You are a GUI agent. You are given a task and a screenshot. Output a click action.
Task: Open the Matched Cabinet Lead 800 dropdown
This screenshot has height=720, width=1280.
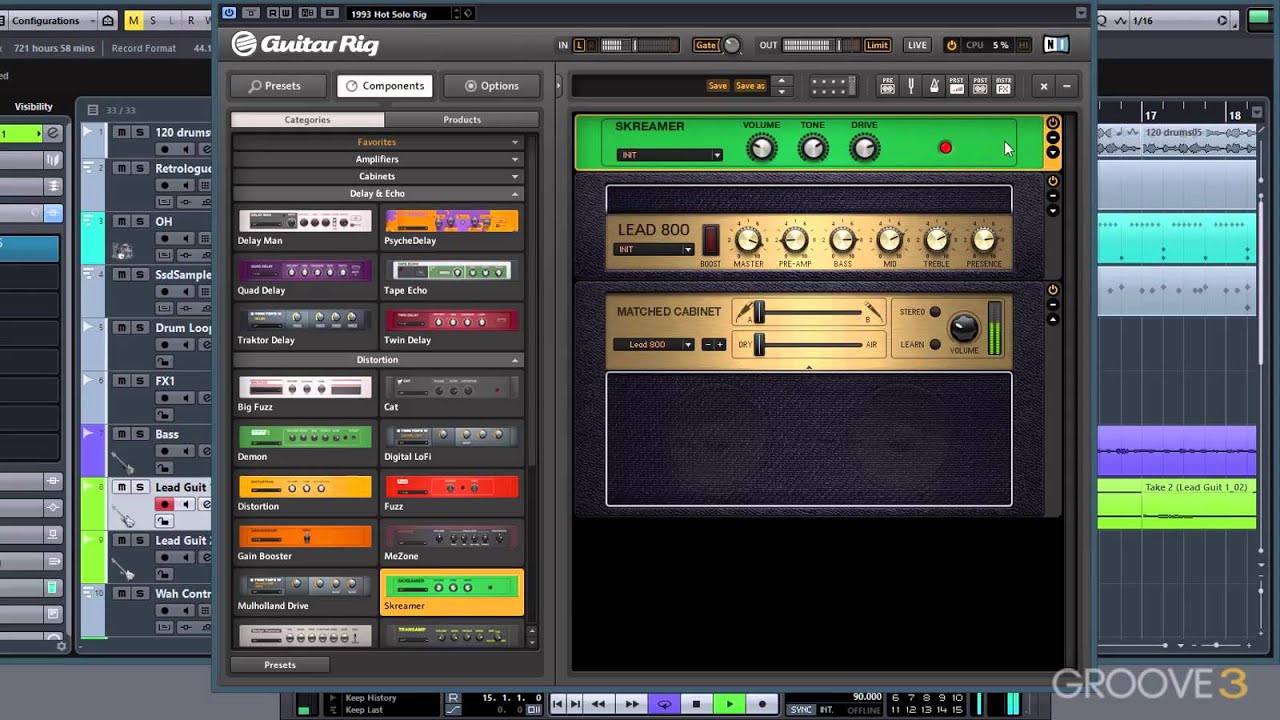[x=654, y=344]
